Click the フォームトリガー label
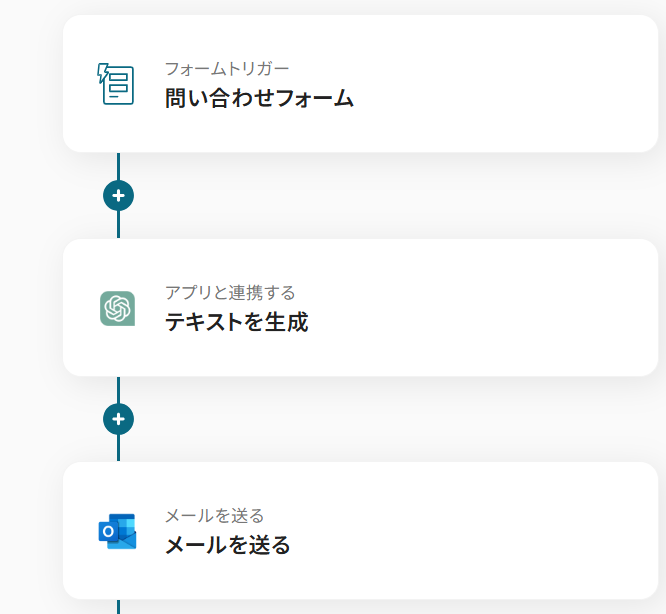 (x=227, y=69)
